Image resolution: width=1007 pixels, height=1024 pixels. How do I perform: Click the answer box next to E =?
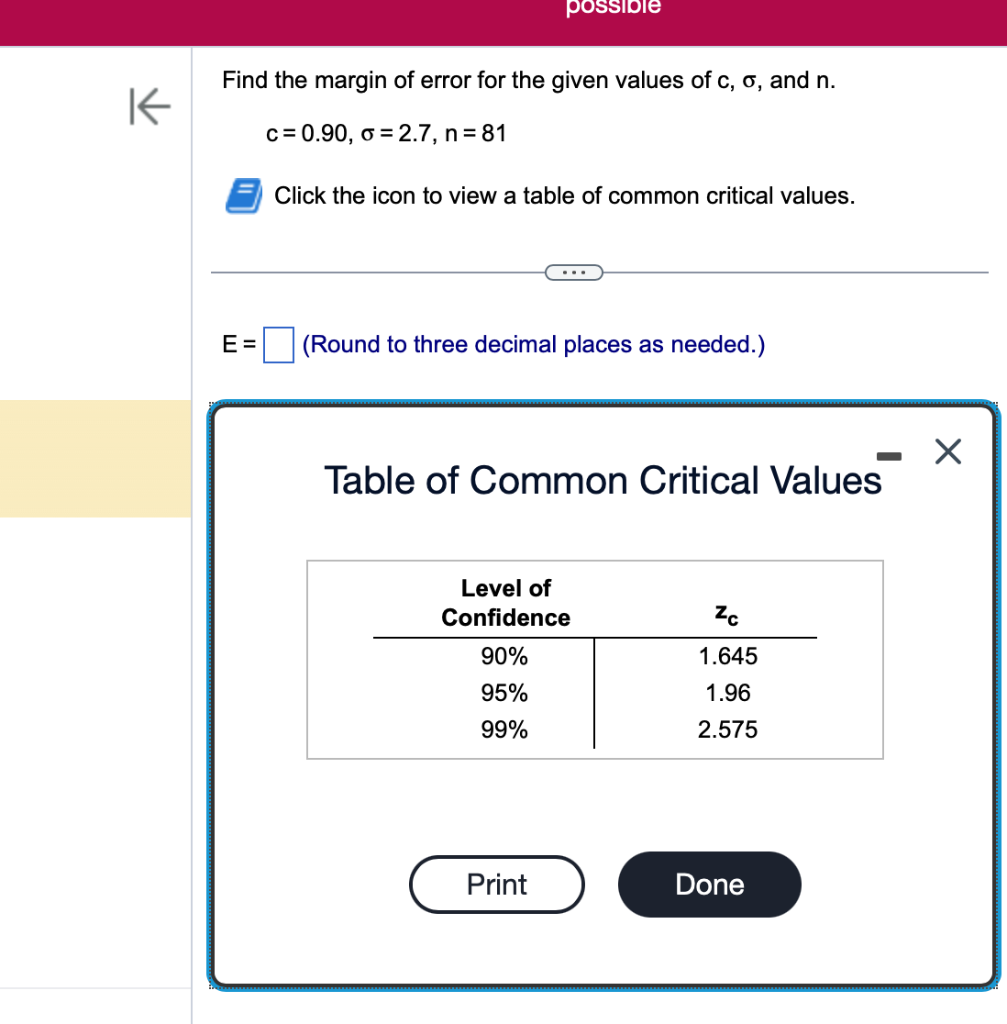click(277, 344)
